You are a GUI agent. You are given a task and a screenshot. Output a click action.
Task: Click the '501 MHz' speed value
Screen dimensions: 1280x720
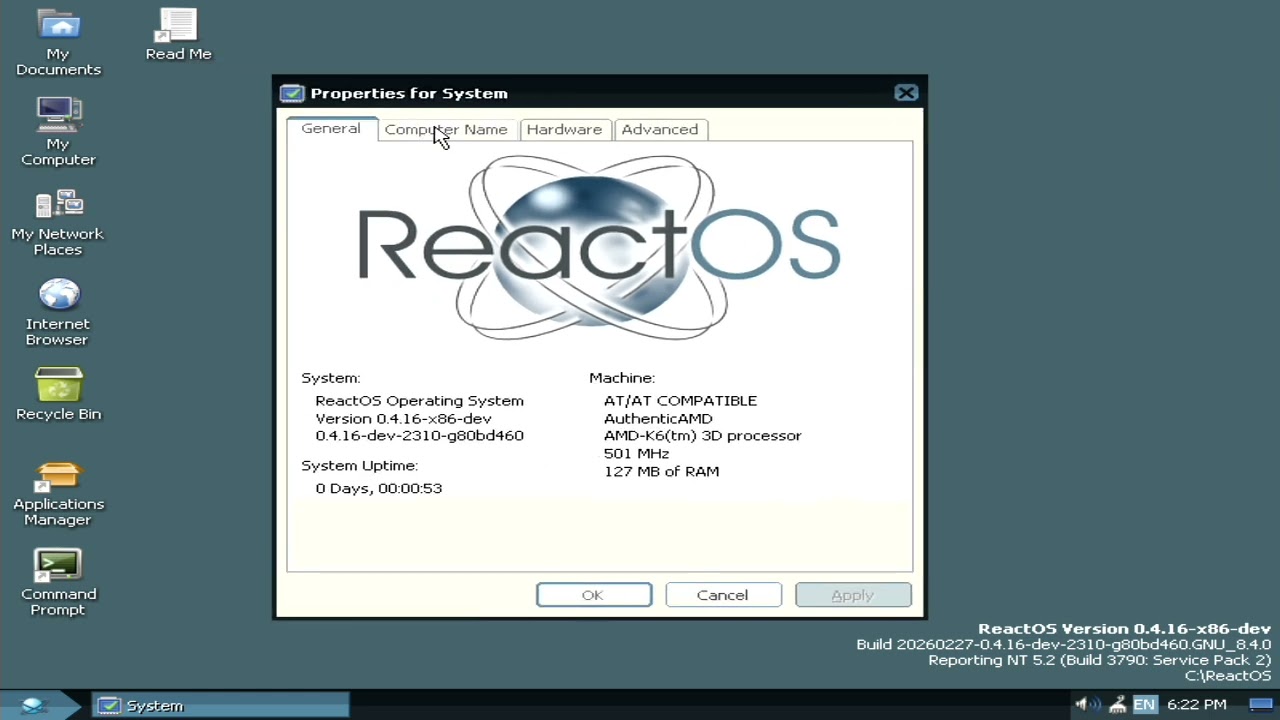(636, 453)
